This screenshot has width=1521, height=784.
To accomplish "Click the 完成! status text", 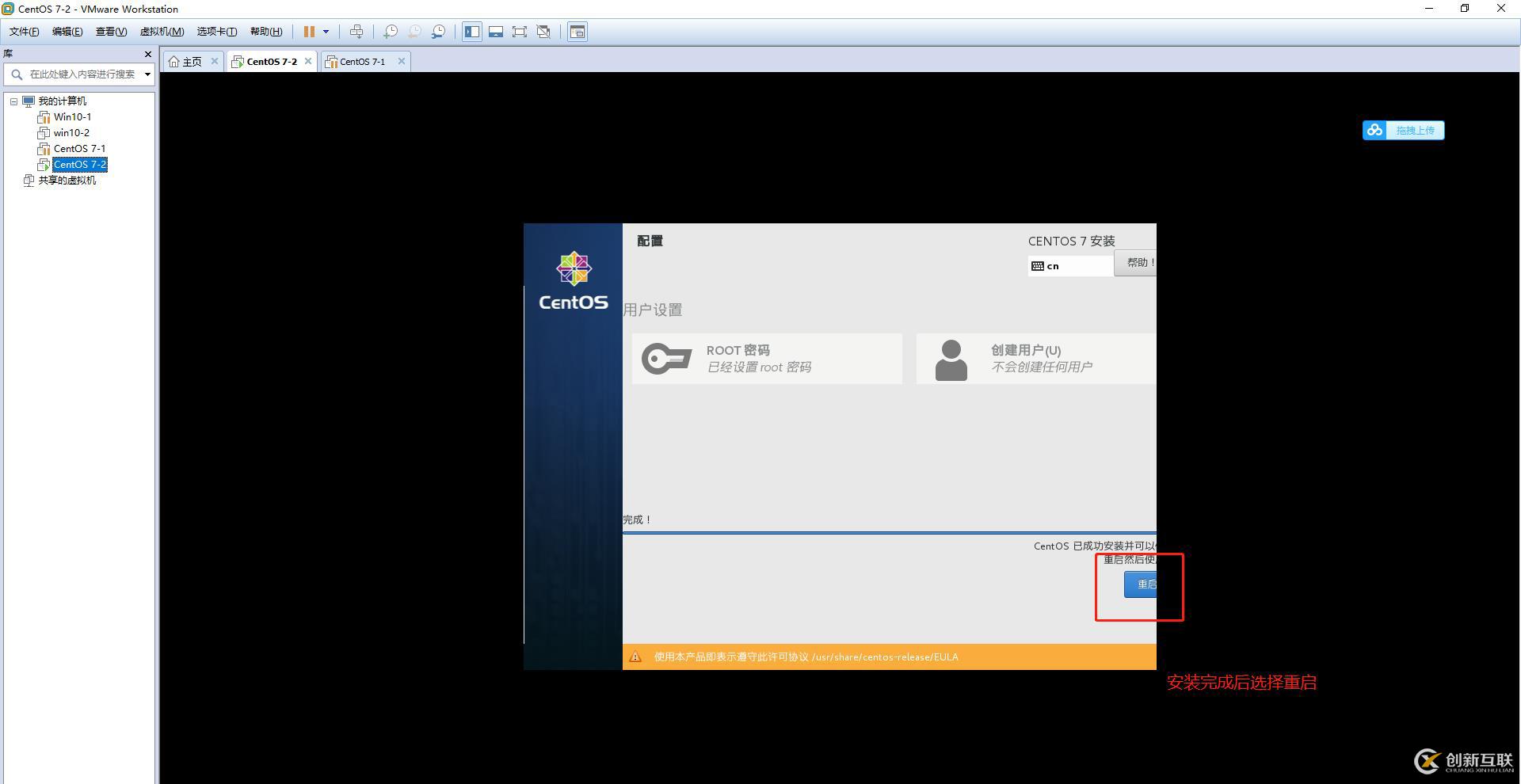I will click(x=637, y=520).
